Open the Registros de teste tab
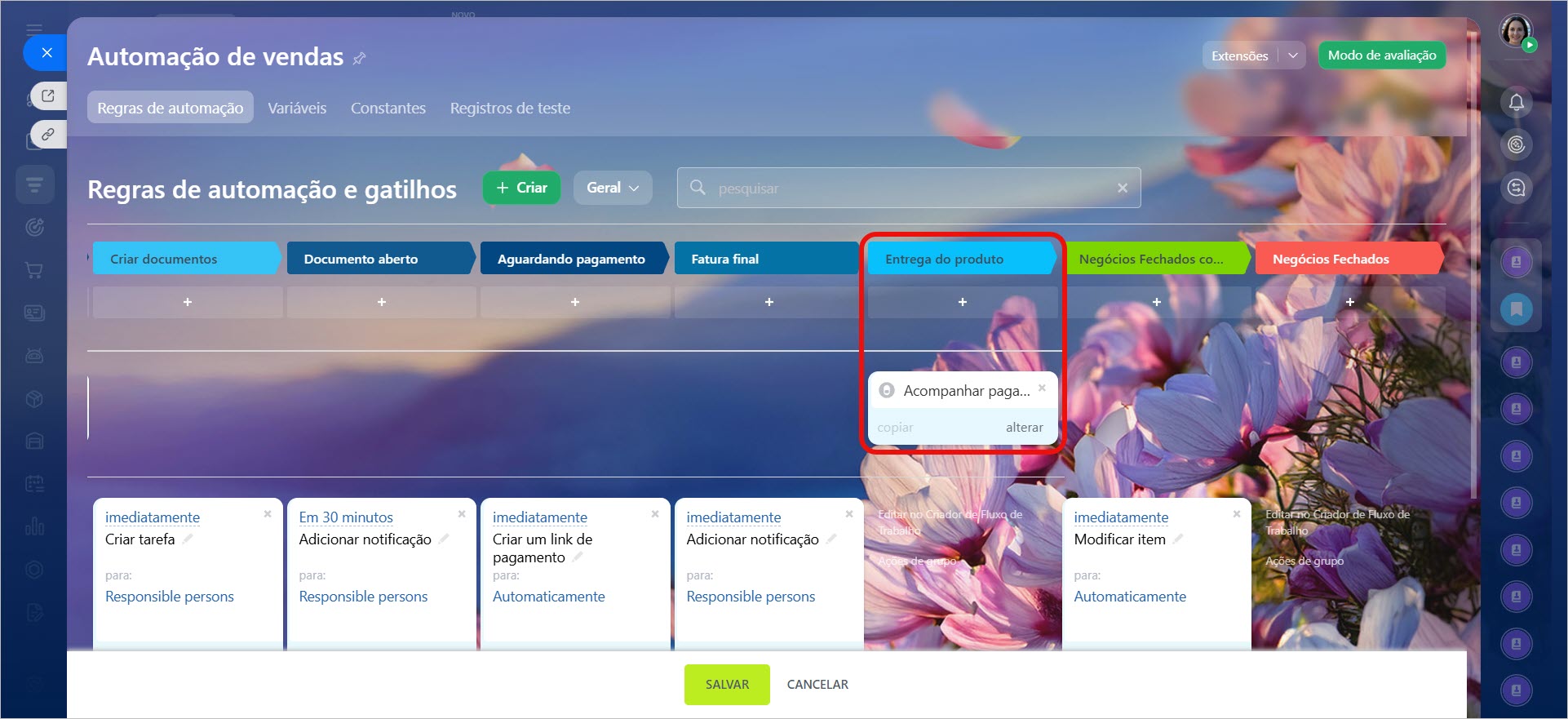This screenshot has width=1568, height=719. [510, 108]
